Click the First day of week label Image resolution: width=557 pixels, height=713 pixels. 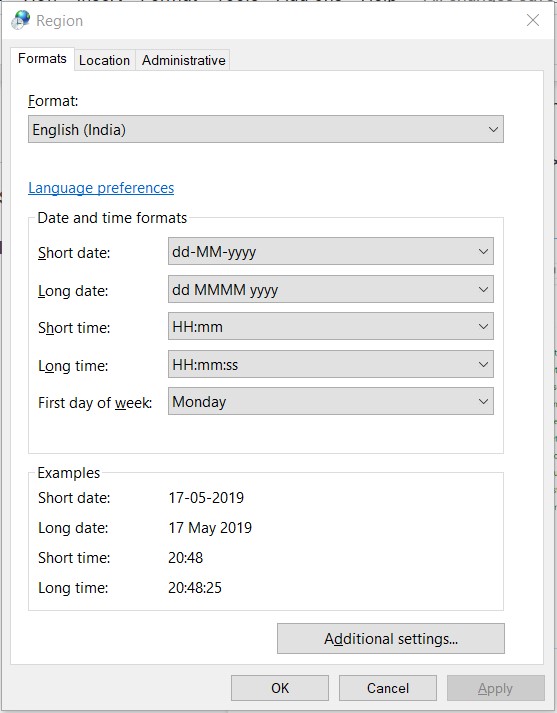tap(95, 402)
